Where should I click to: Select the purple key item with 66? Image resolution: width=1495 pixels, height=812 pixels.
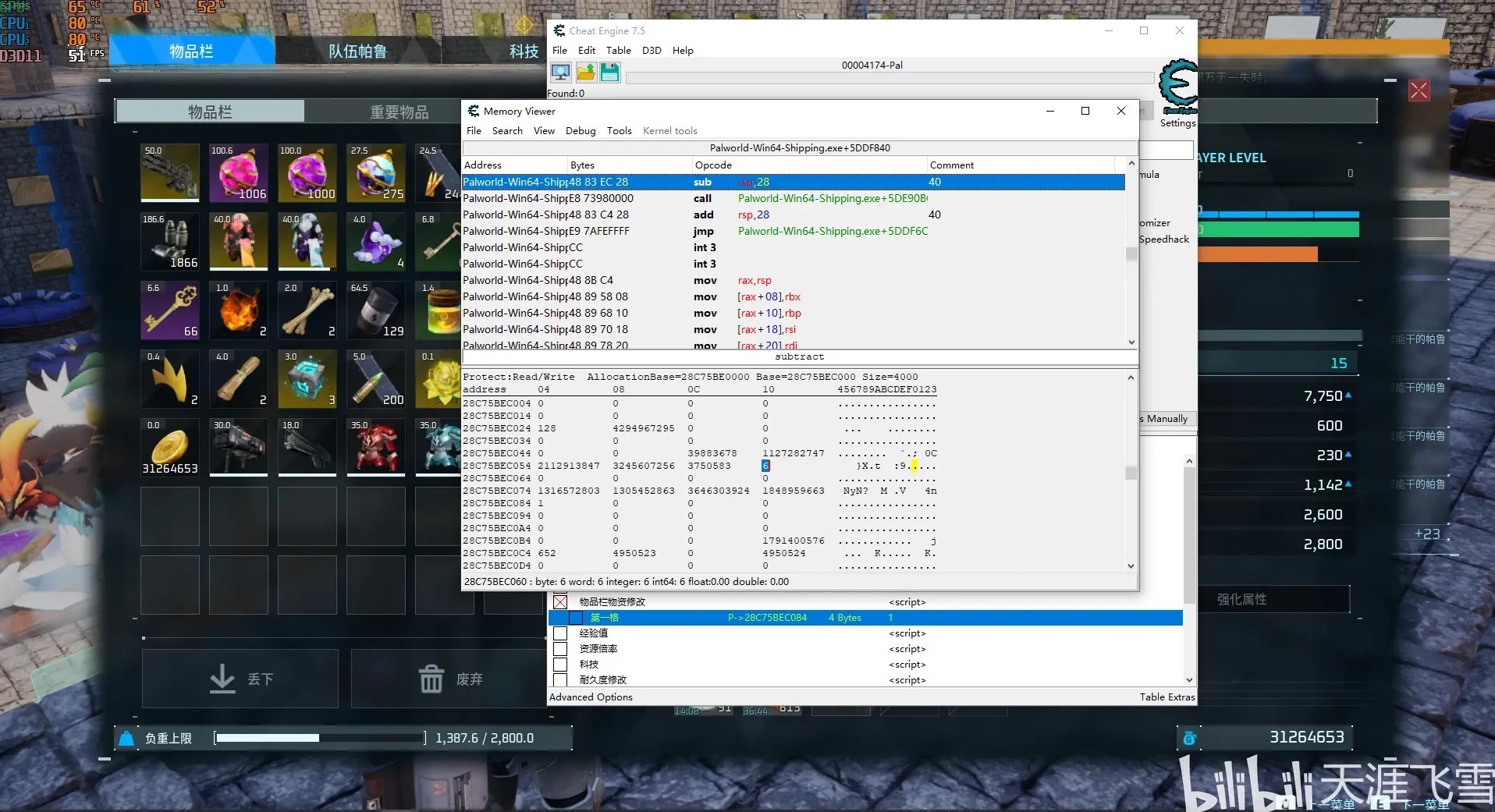169,310
